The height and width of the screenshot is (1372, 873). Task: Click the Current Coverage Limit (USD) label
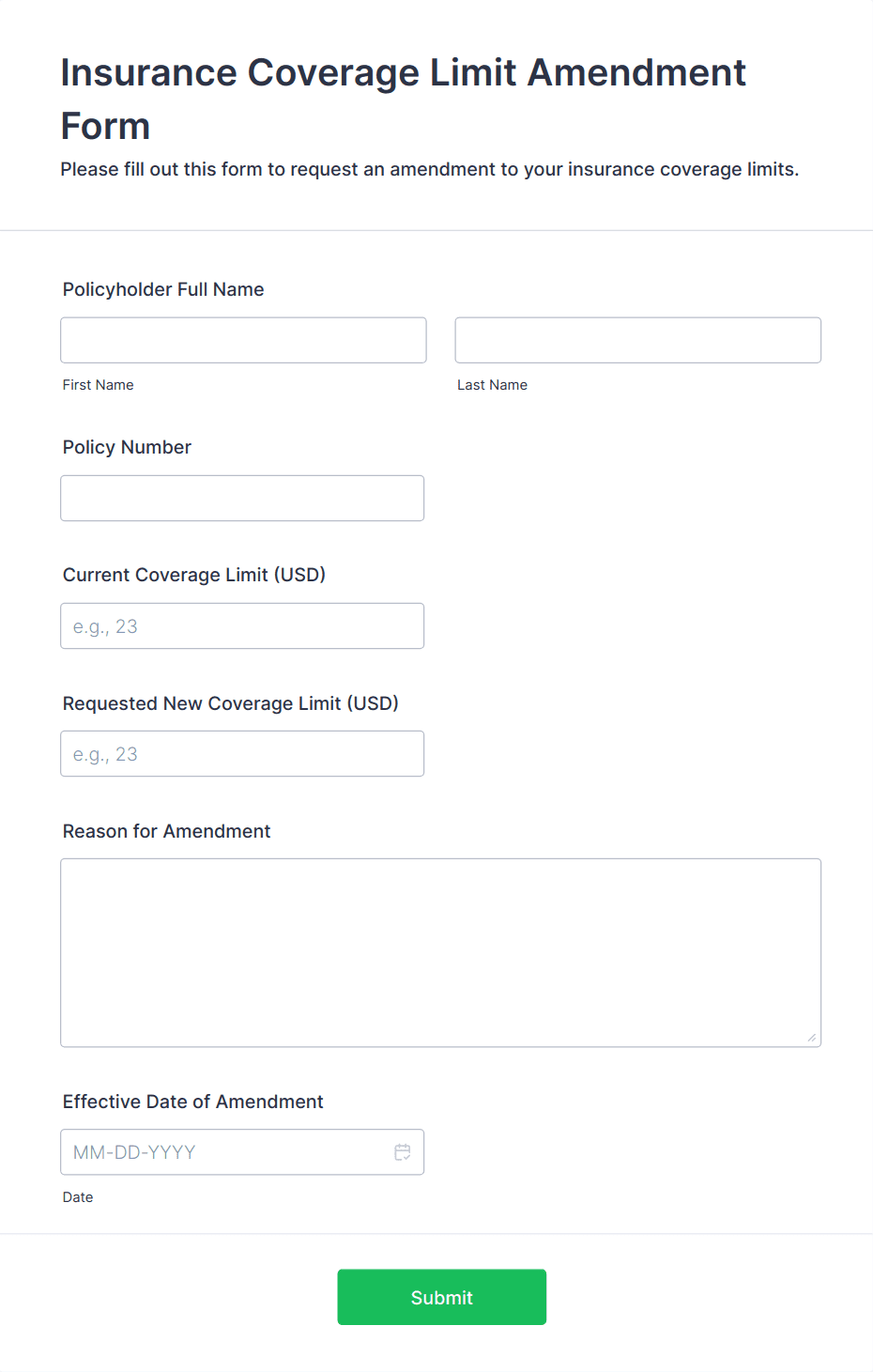pyautogui.click(x=193, y=575)
